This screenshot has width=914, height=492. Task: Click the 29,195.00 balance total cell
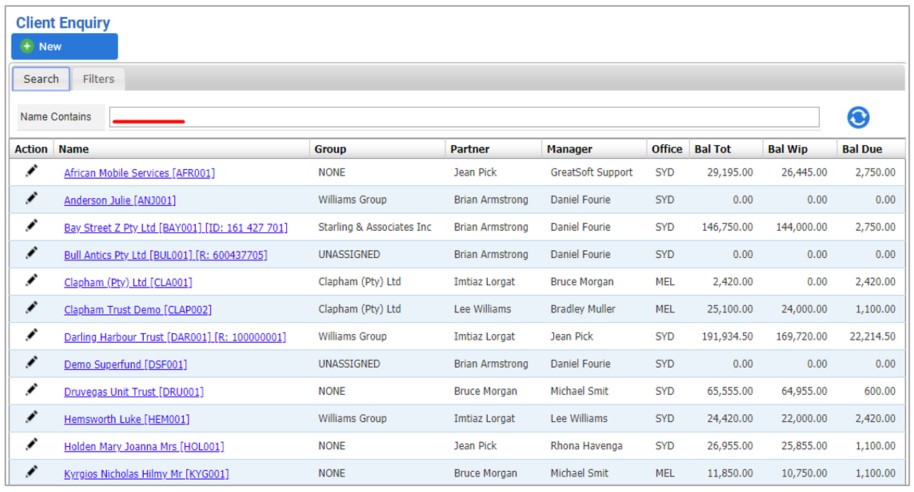[730, 172]
